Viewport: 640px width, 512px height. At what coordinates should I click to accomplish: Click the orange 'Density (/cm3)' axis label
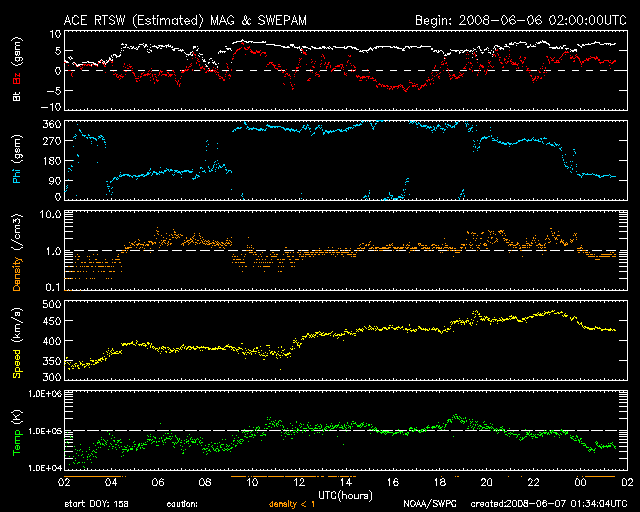click(17, 252)
